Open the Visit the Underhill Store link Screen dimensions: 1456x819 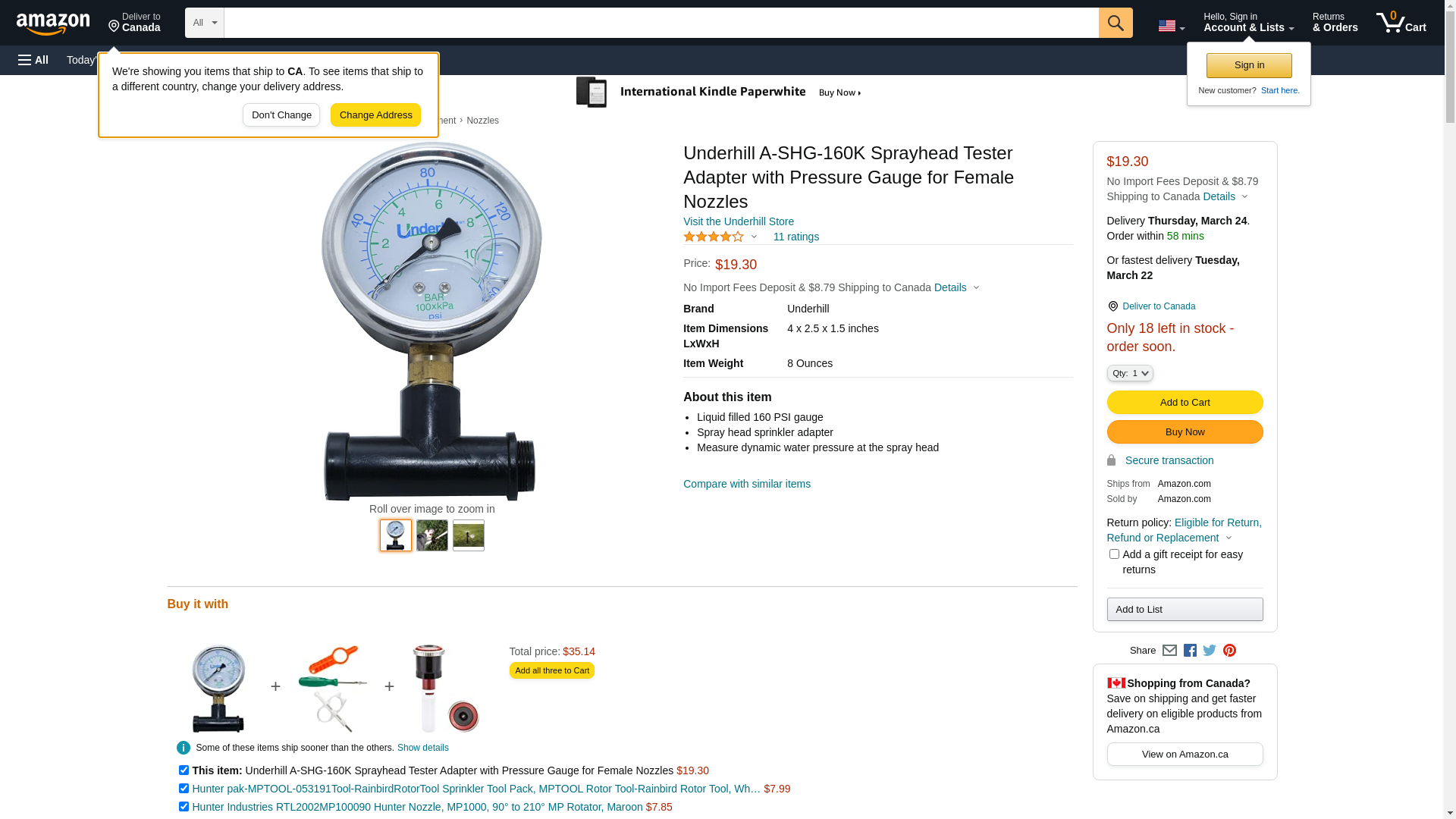(739, 221)
